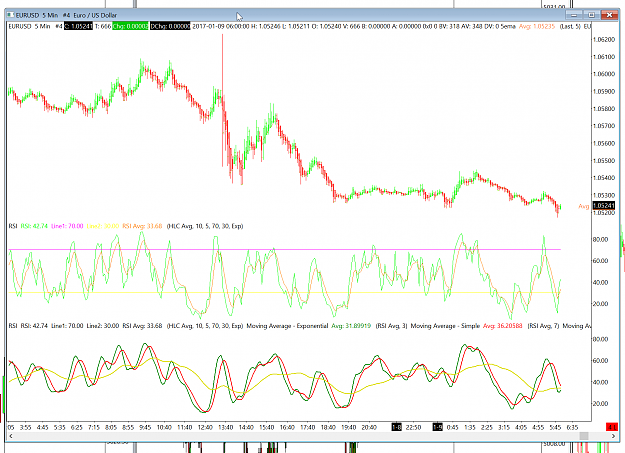Image resolution: width=625 pixels, height=453 pixels.
Task: Click the red Avg: 36.20588 label in lower panel
Action: coord(503,326)
